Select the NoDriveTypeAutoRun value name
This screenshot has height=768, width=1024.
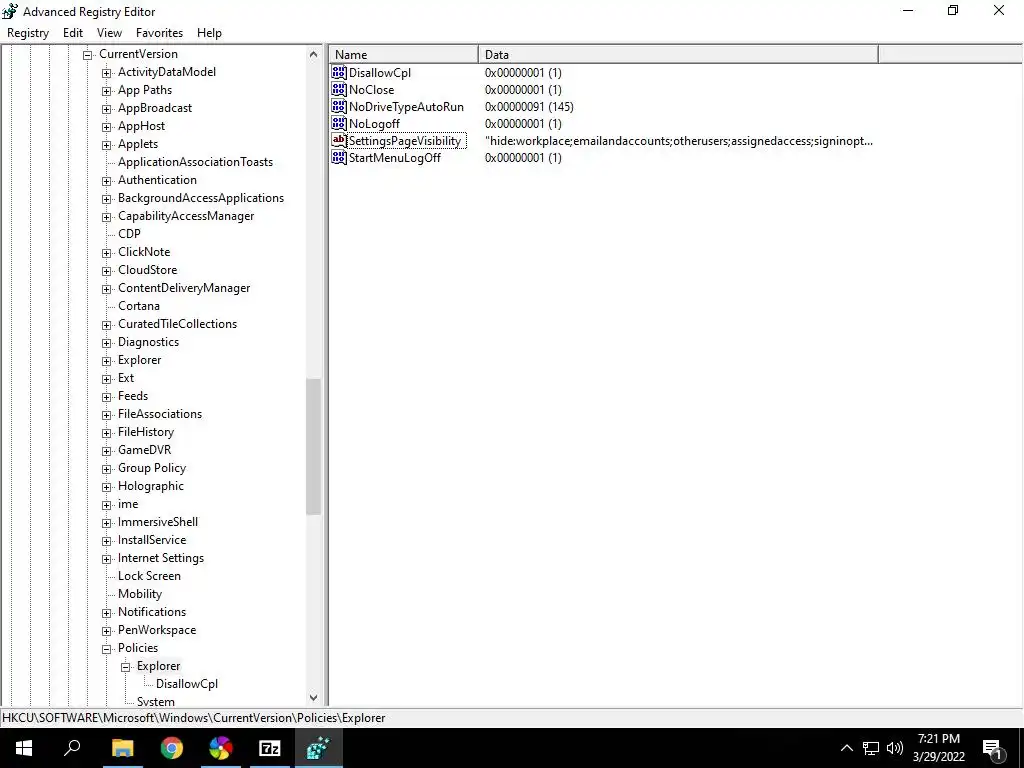[x=406, y=106]
